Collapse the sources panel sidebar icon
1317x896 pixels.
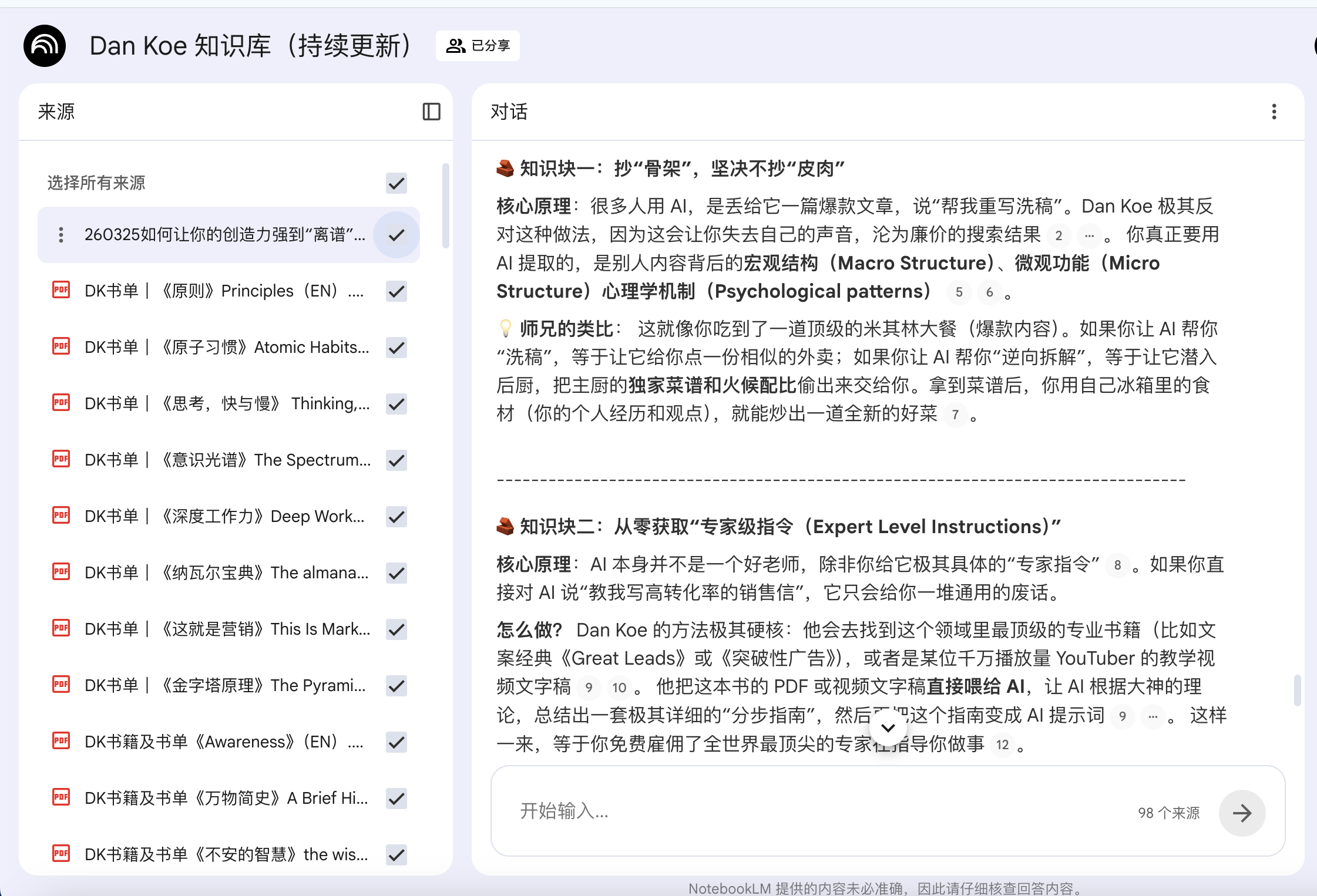click(431, 112)
